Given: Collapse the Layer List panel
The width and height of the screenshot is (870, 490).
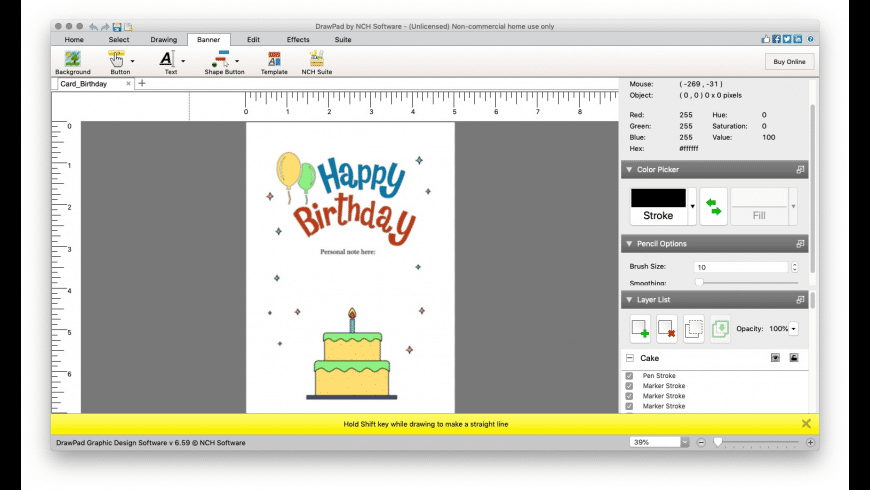Looking at the screenshot, I should [629, 300].
